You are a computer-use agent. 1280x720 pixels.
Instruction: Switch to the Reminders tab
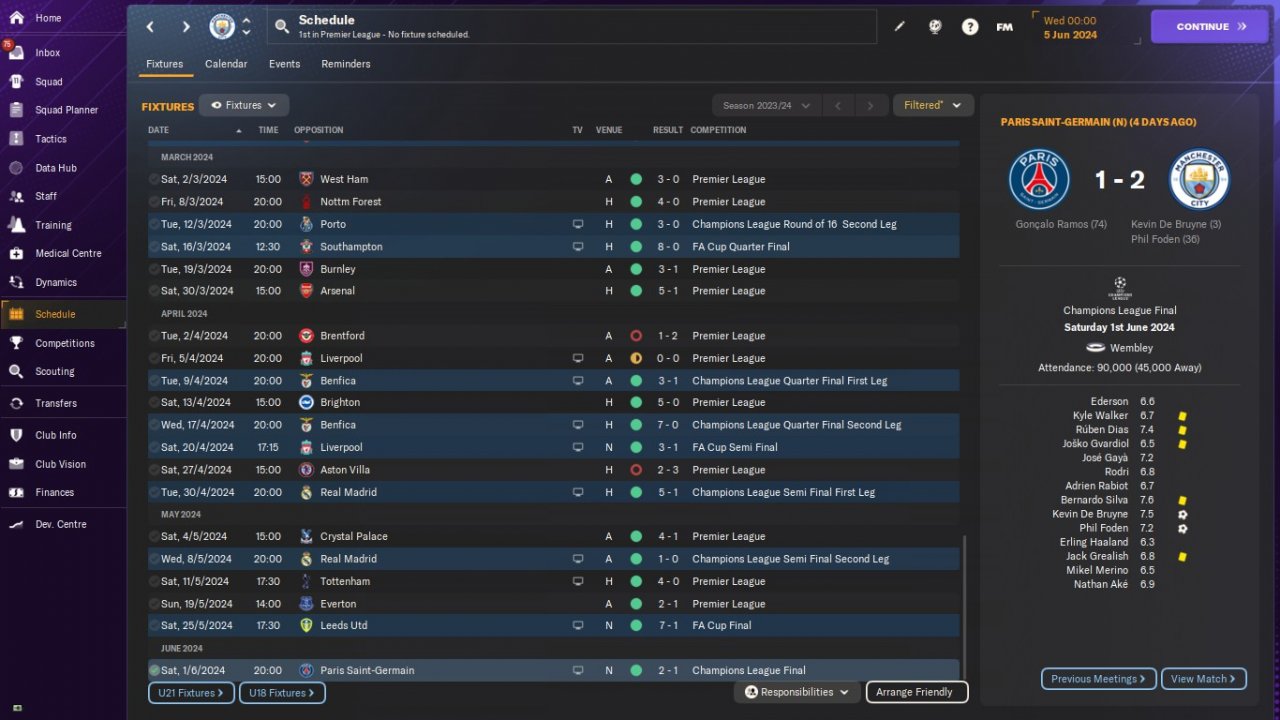pyautogui.click(x=346, y=64)
